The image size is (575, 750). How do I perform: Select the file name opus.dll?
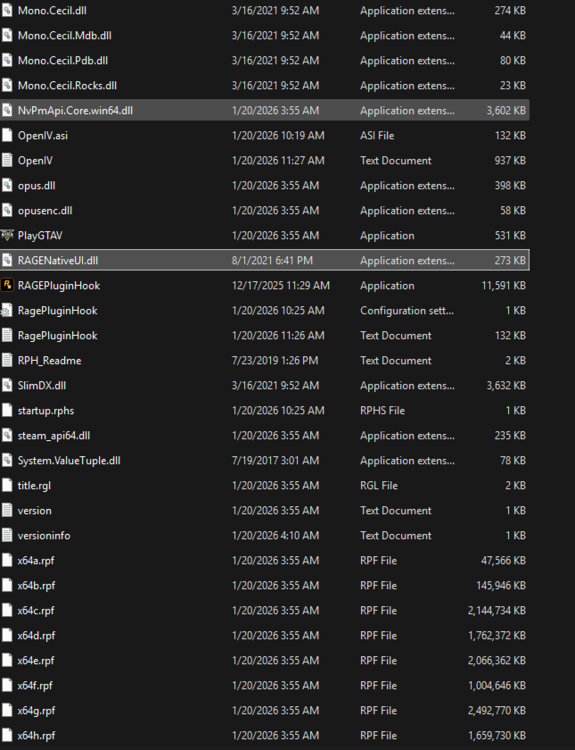click(36, 185)
